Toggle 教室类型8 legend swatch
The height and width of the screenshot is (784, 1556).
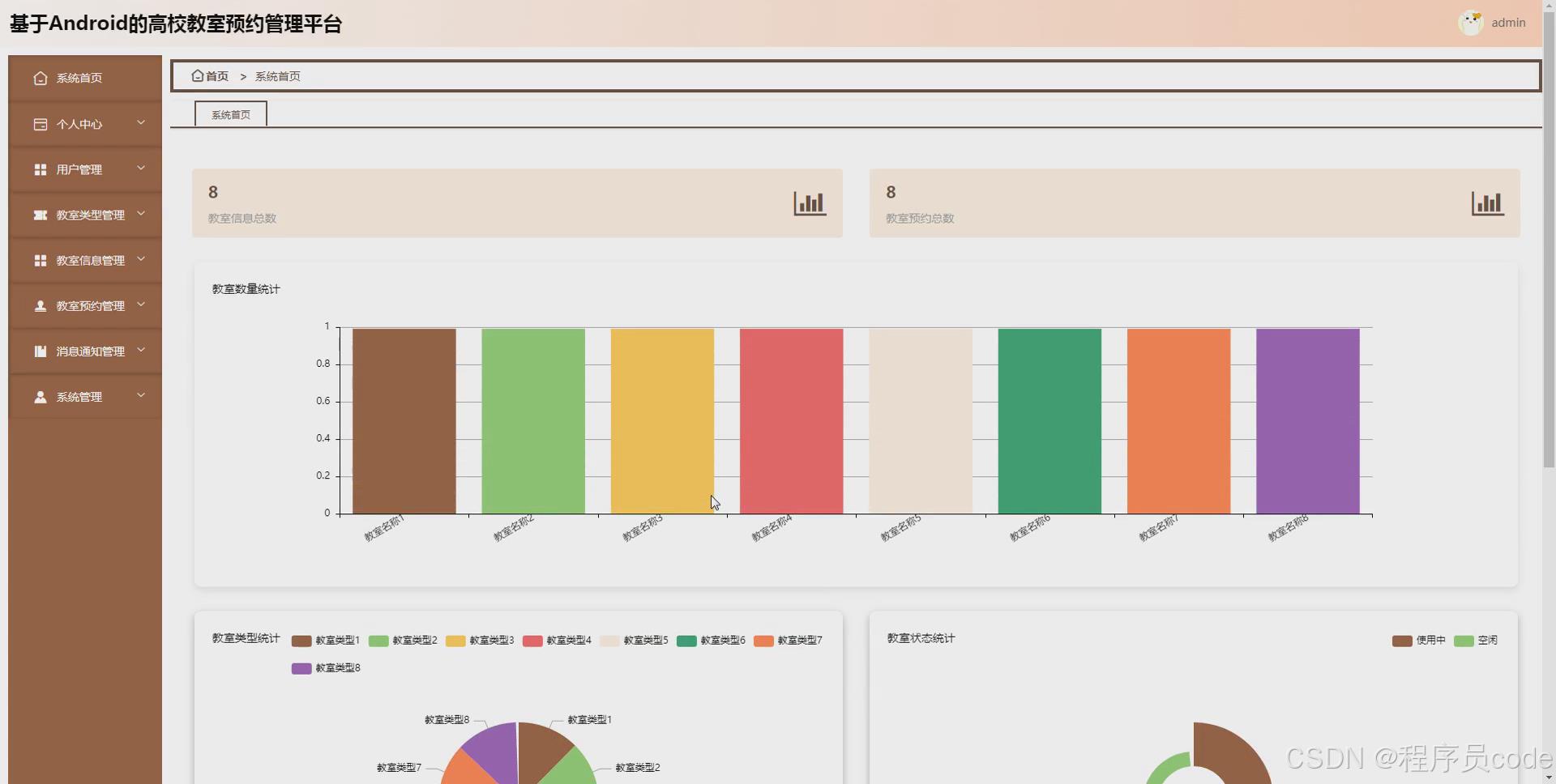click(301, 668)
